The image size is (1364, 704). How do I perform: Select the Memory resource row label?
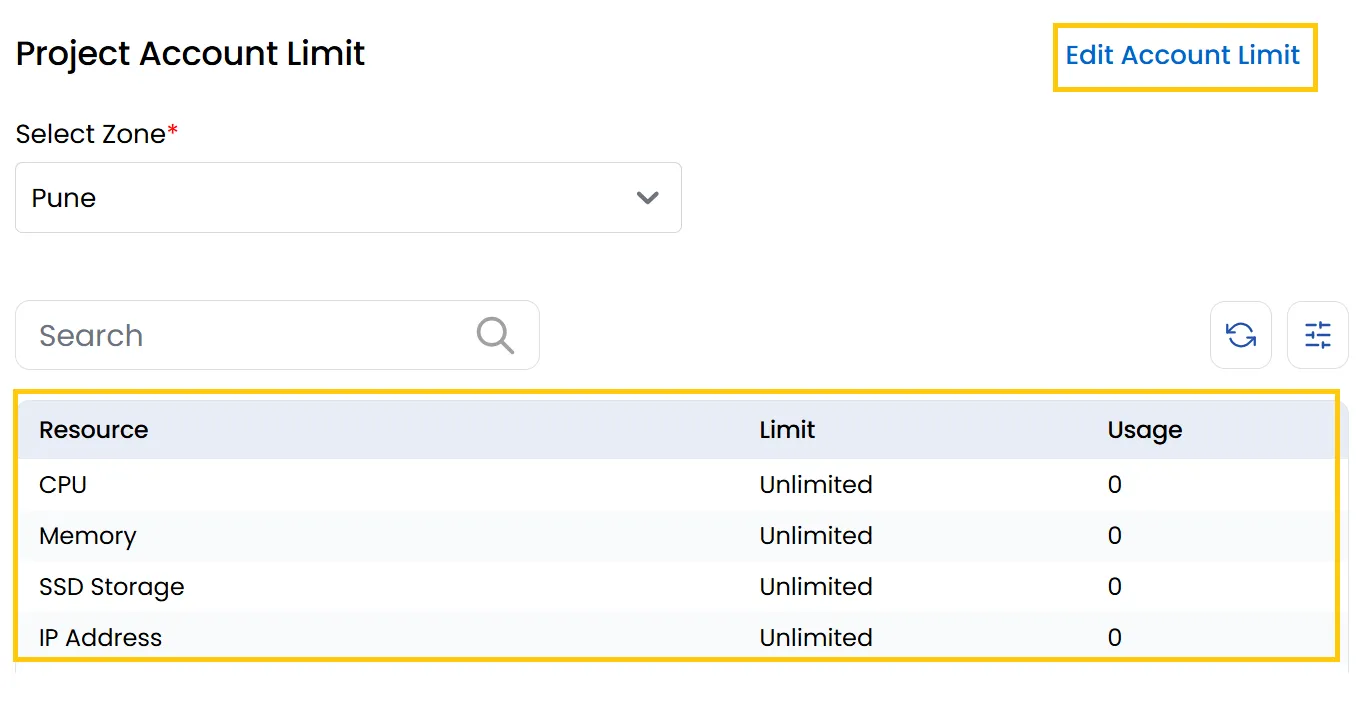87,536
